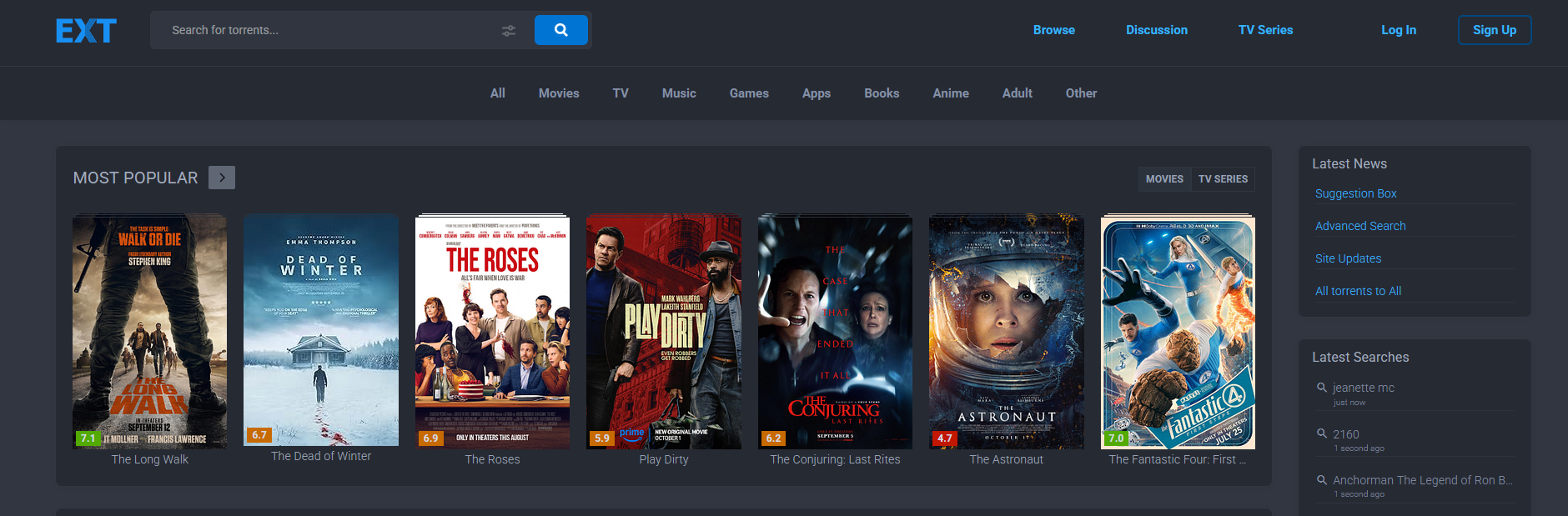Click The Astronaut title link

pos(1007,459)
